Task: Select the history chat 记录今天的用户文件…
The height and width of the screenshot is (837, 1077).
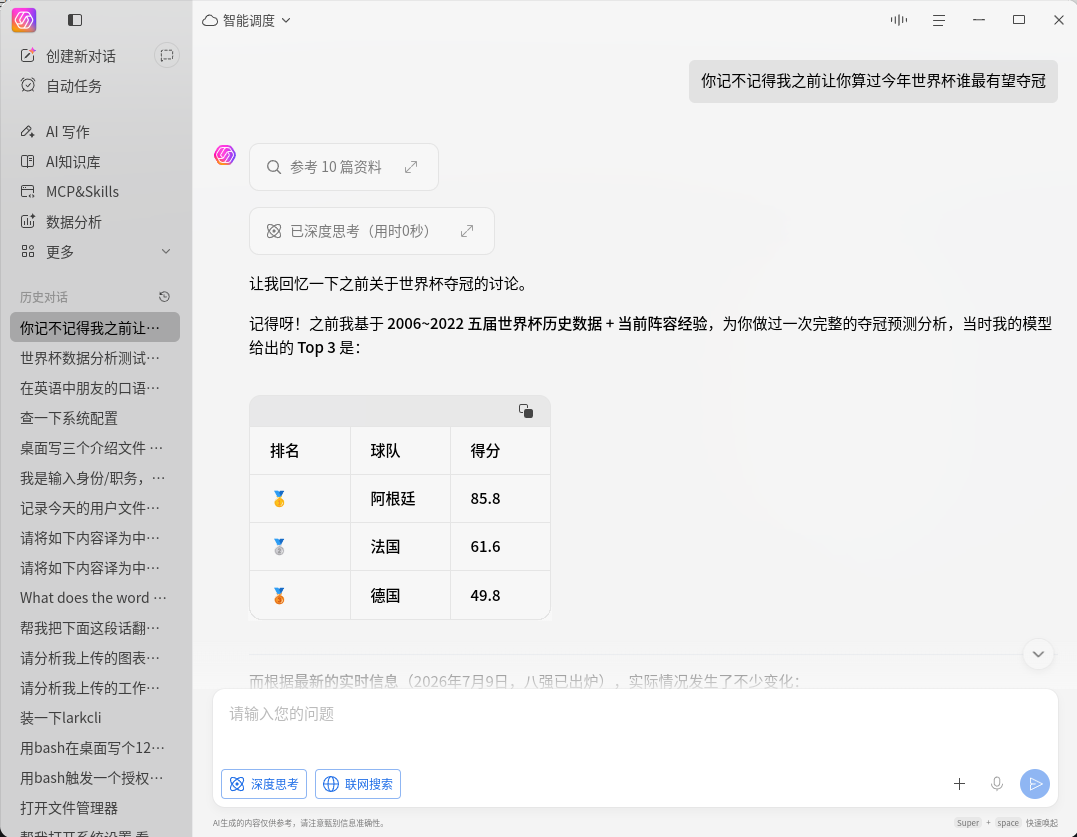Action: pyautogui.click(x=95, y=508)
